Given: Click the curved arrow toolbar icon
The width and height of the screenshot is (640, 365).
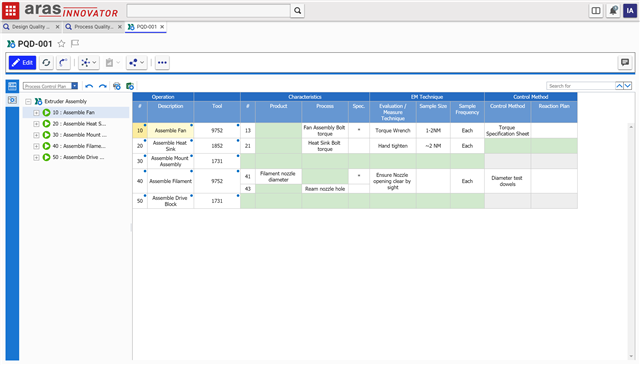Looking at the screenshot, I should point(63,62).
